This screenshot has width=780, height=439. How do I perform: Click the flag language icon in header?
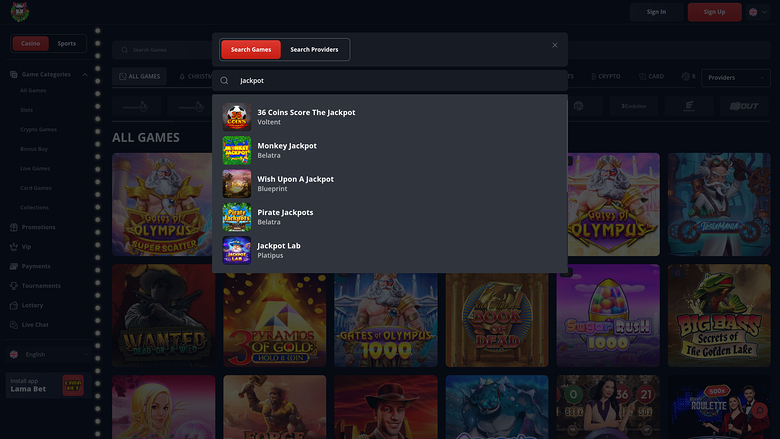[x=753, y=12]
